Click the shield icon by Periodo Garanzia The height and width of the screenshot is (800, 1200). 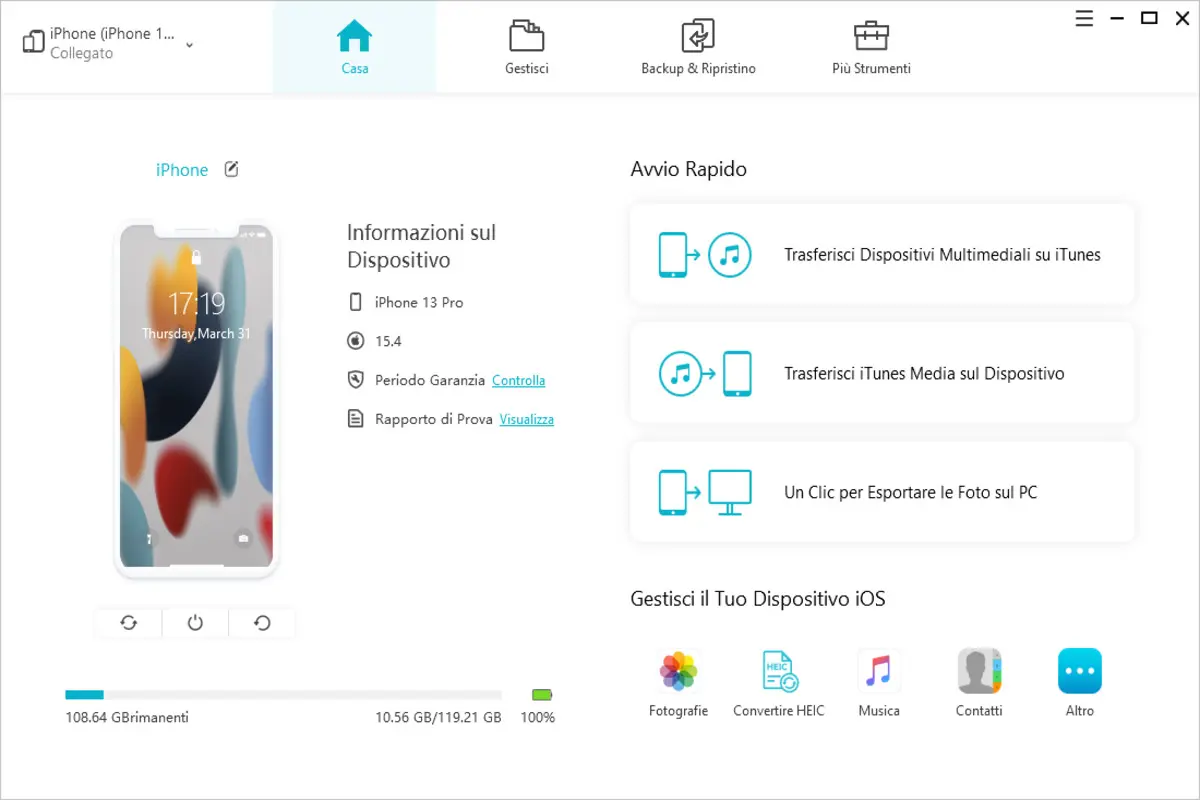tap(355, 380)
